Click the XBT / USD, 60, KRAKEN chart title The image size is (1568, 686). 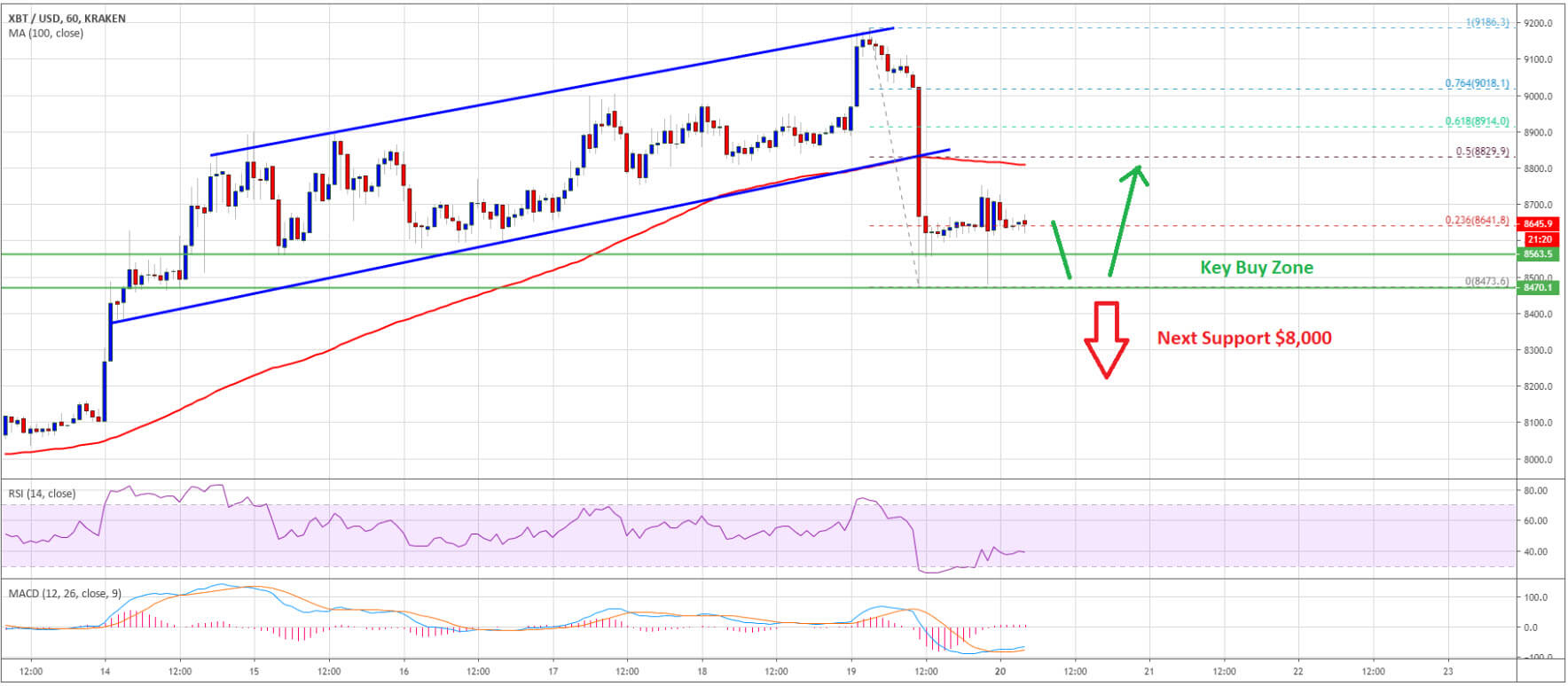tap(67, 19)
